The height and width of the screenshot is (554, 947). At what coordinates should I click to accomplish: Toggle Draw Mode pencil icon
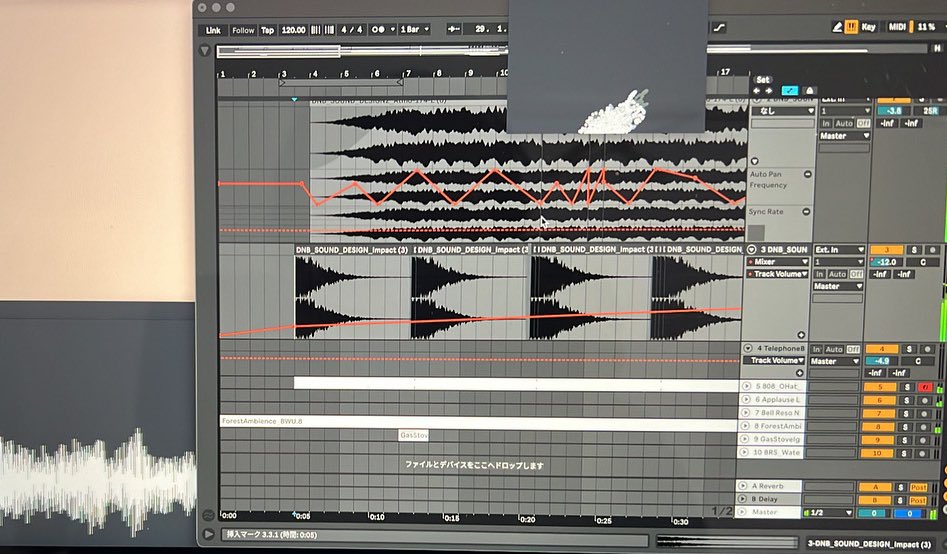(838, 27)
